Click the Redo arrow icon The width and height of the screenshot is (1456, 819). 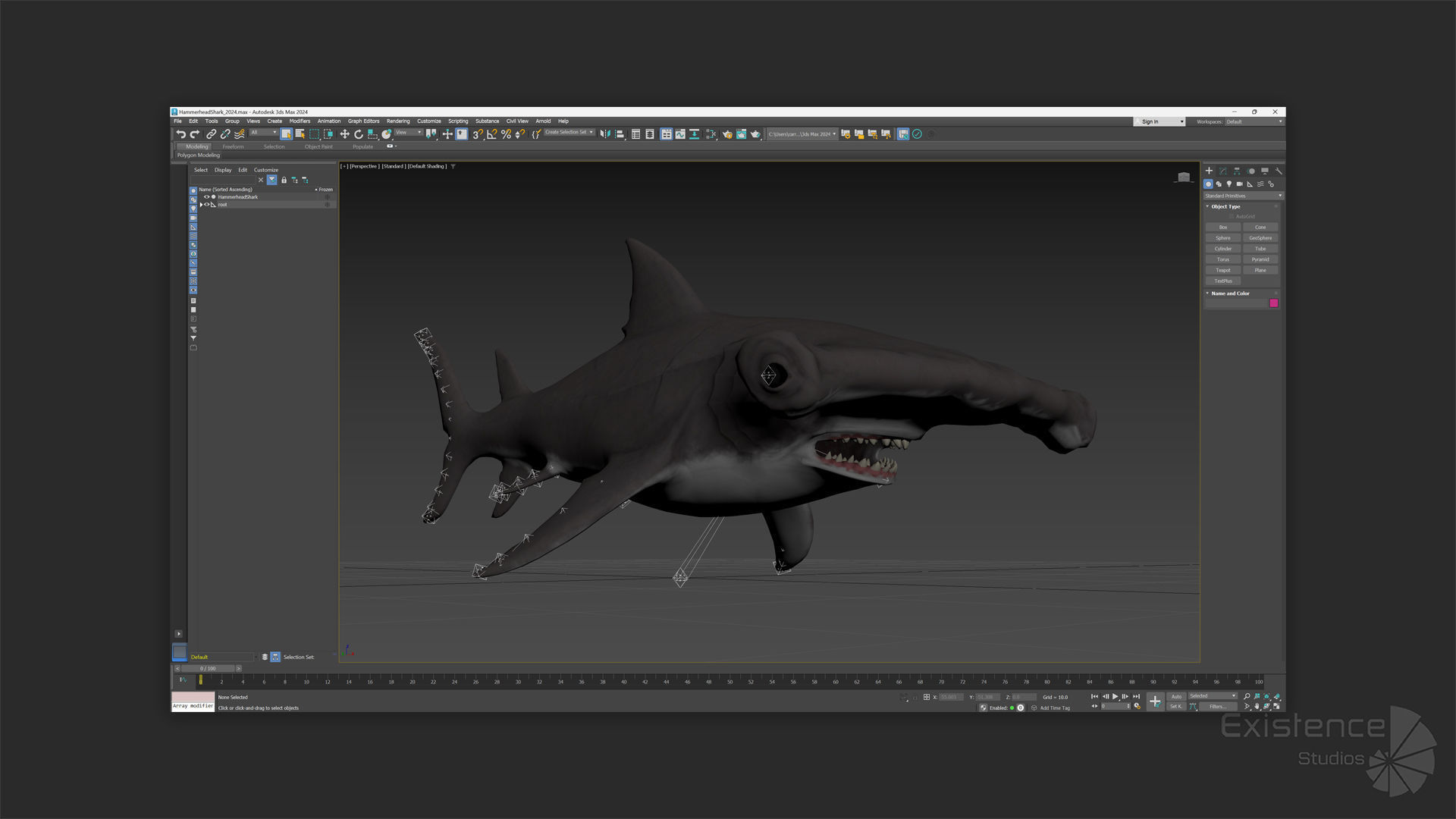point(194,134)
